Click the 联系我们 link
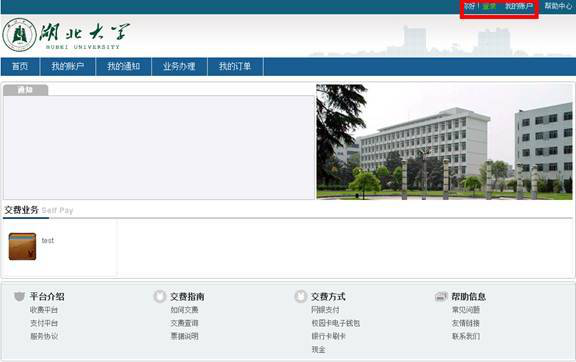Viewport: 576px width, 362px height. tap(466, 336)
